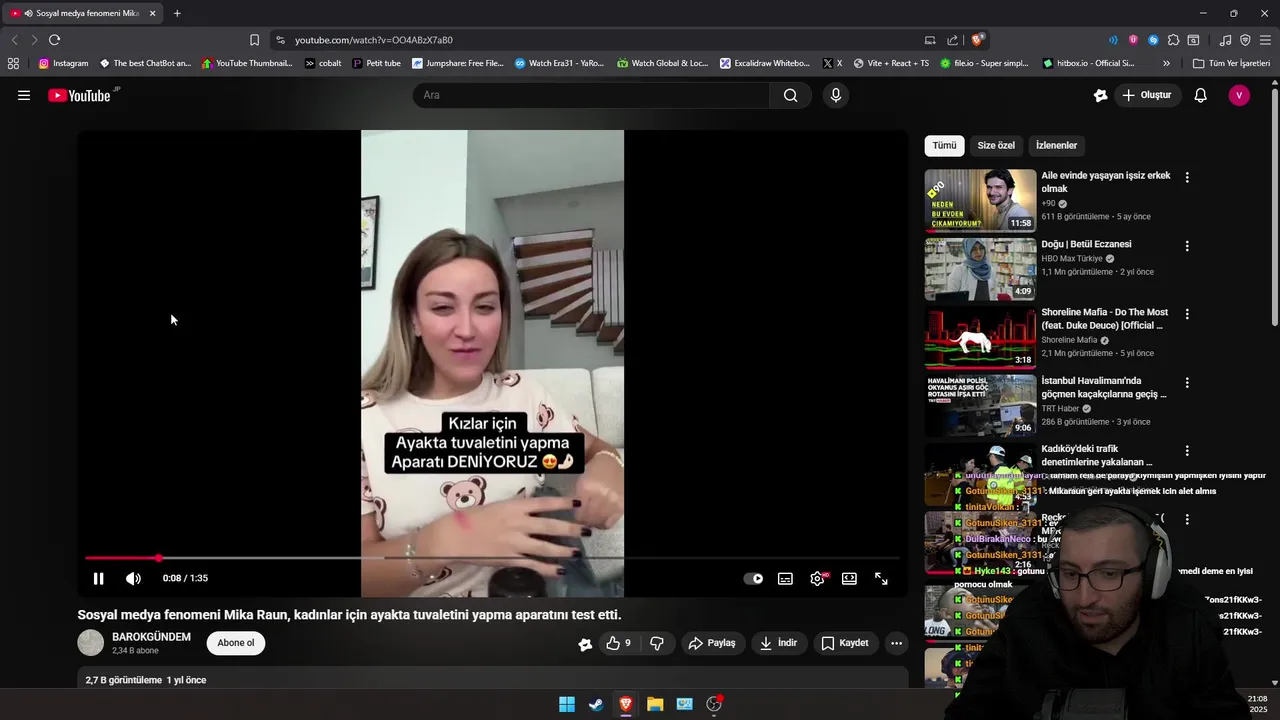The width and height of the screenshot is (1280, 720).
Task: Select the Size özel filter chip
Action: [996, 146]
